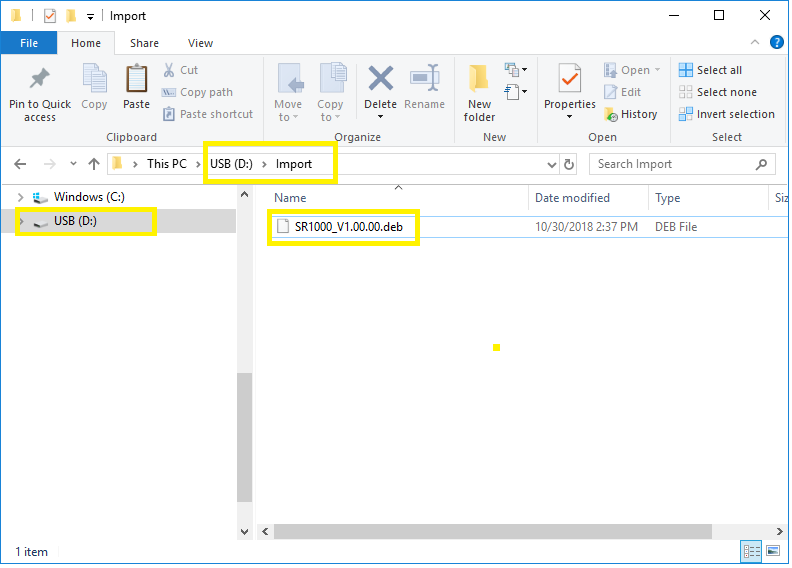Switch to large icons view
Image resolution: width=792 pixels, height=568 pixels.
click(x=774, y=551)
